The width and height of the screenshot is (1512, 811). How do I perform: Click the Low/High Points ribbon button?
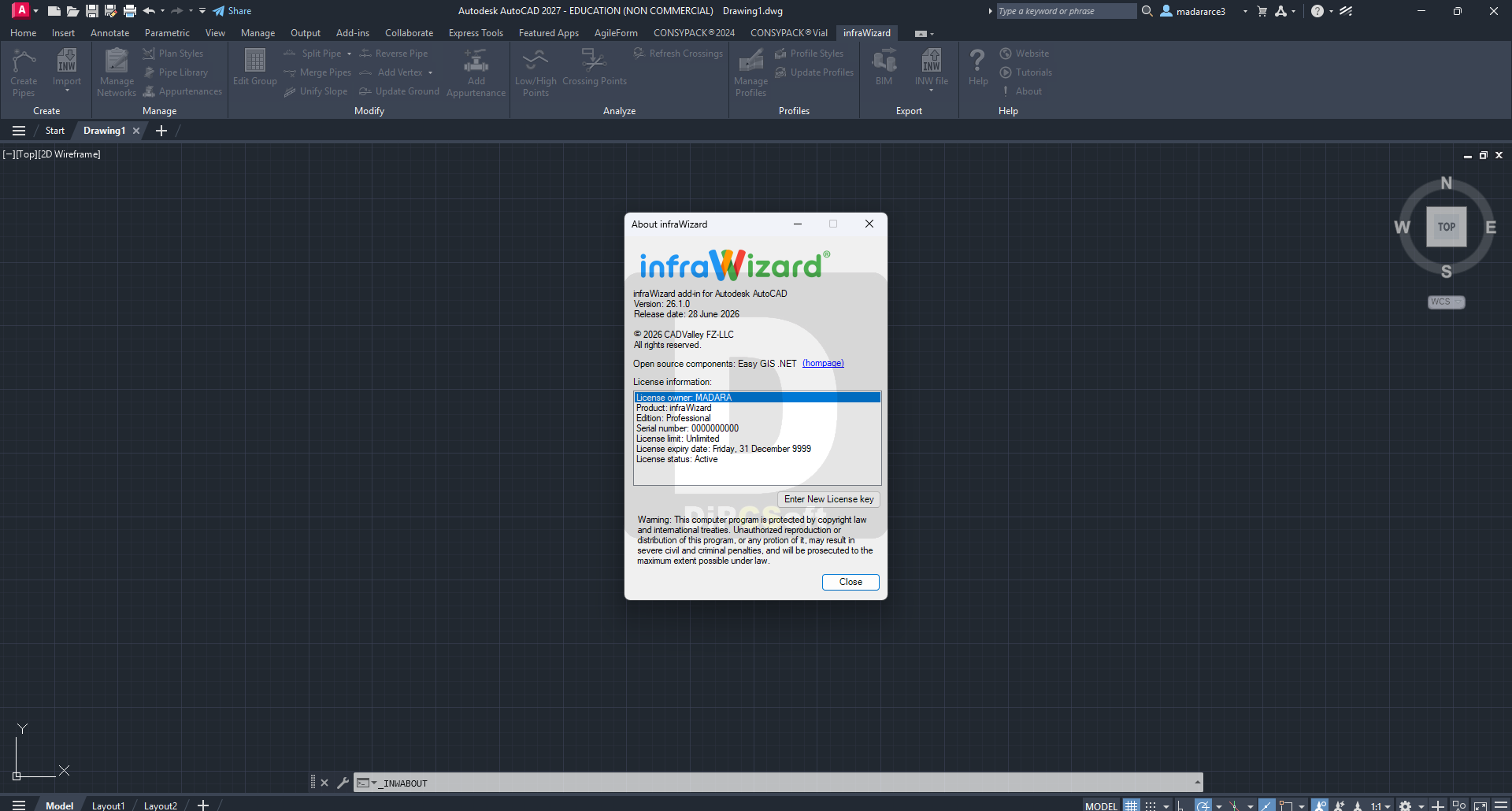click(535, 72)
